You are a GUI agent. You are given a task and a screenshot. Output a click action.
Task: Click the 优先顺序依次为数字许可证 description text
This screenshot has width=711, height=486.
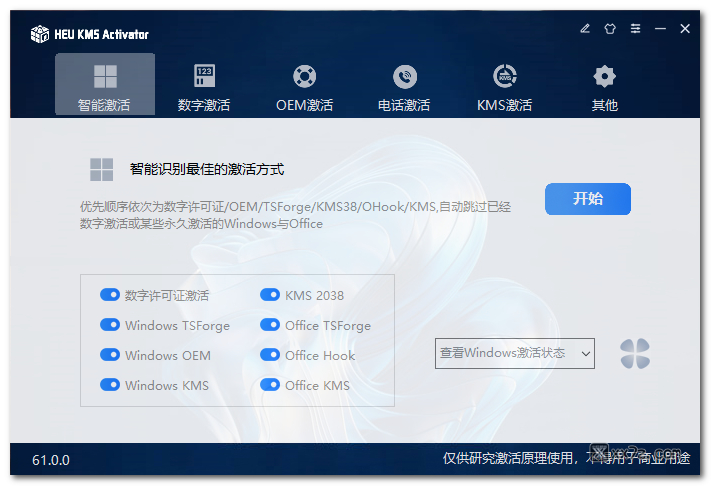[x=295, y=215]
